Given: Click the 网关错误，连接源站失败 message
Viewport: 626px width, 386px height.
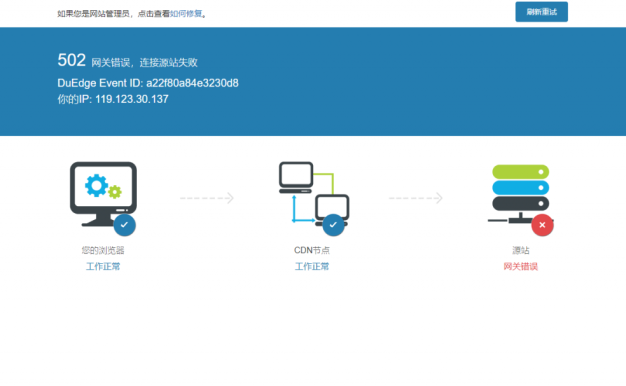Looking at the screenshot, I should pos(145,62).
